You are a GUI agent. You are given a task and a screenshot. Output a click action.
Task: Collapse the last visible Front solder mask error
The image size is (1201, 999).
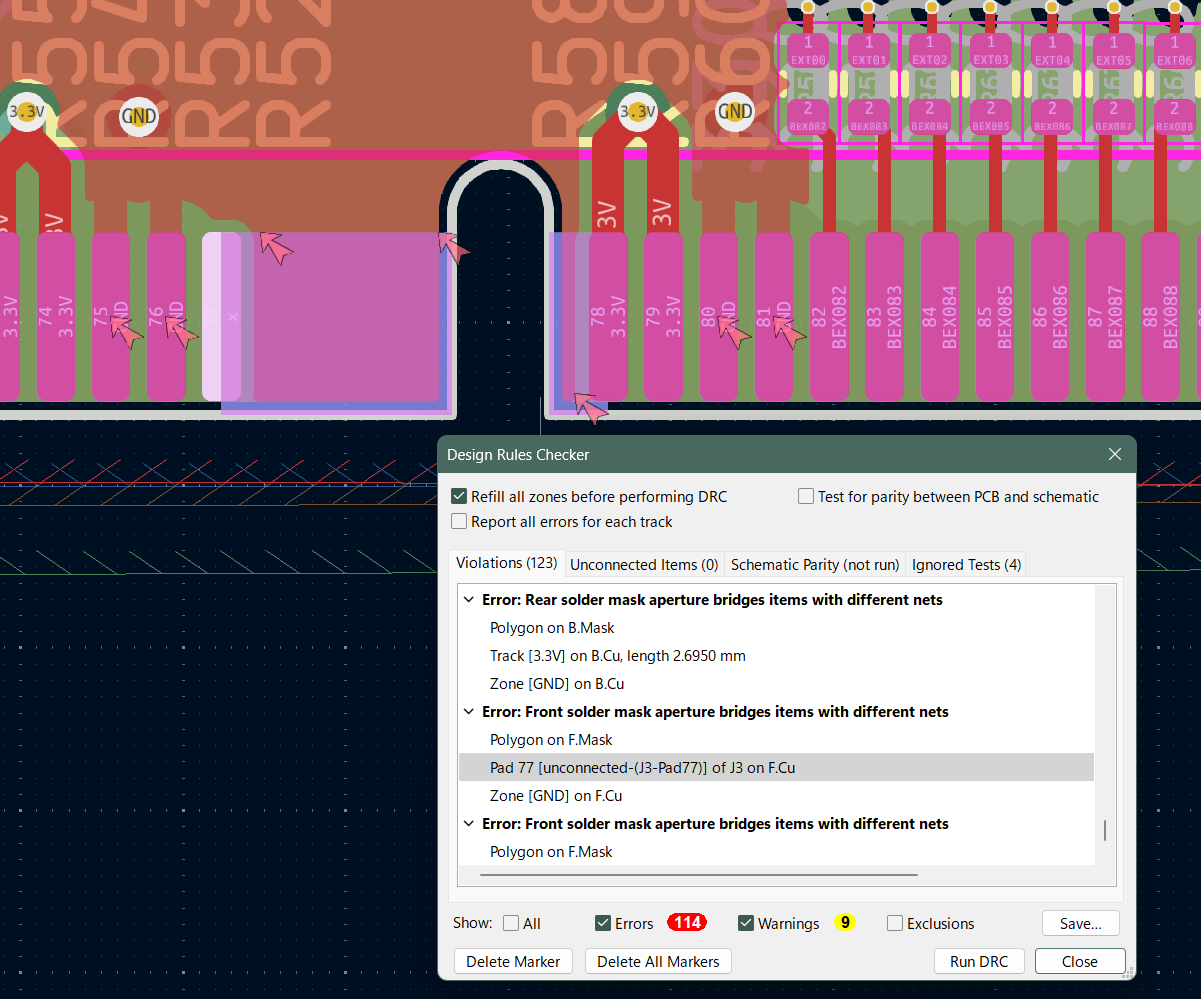point(469,824)
